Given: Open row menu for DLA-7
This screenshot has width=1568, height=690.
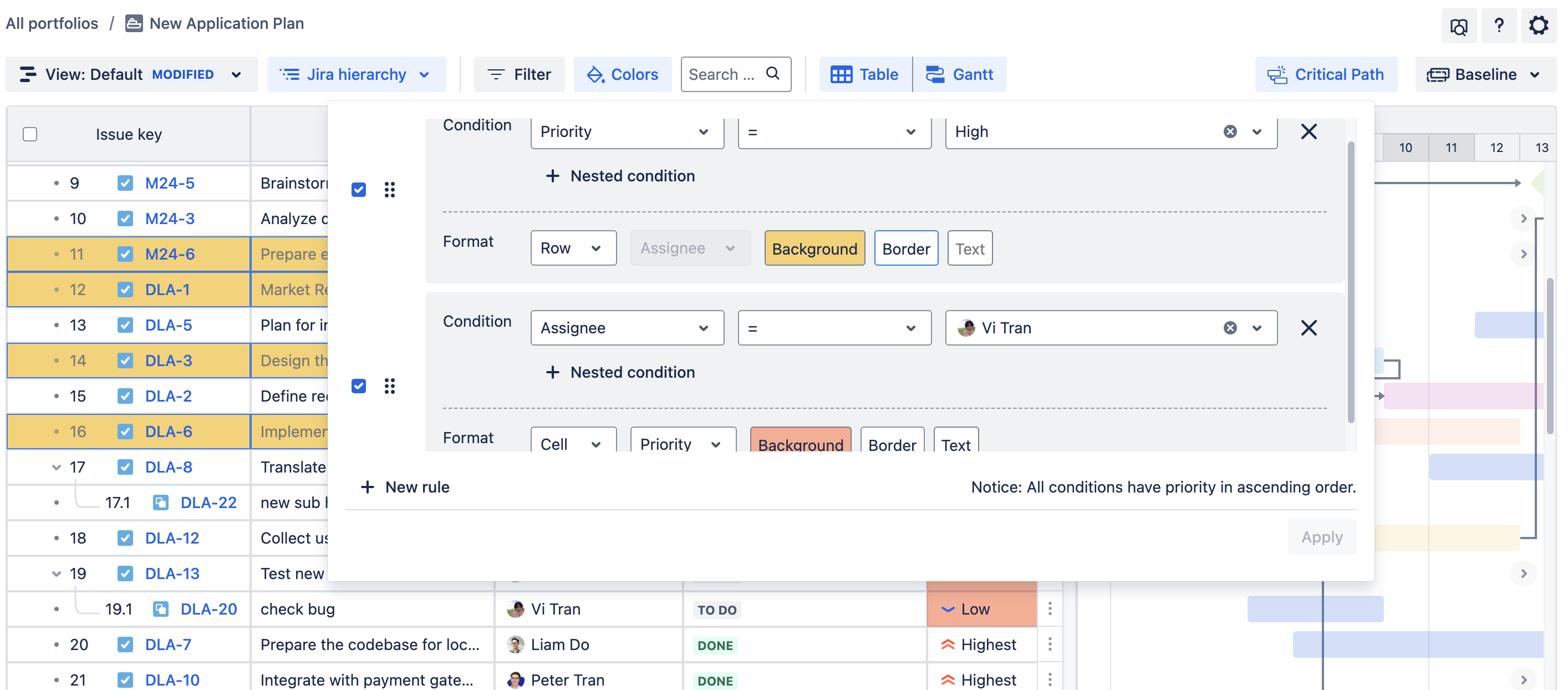Looking at the screenshot, I should (x=1050, y=645).
